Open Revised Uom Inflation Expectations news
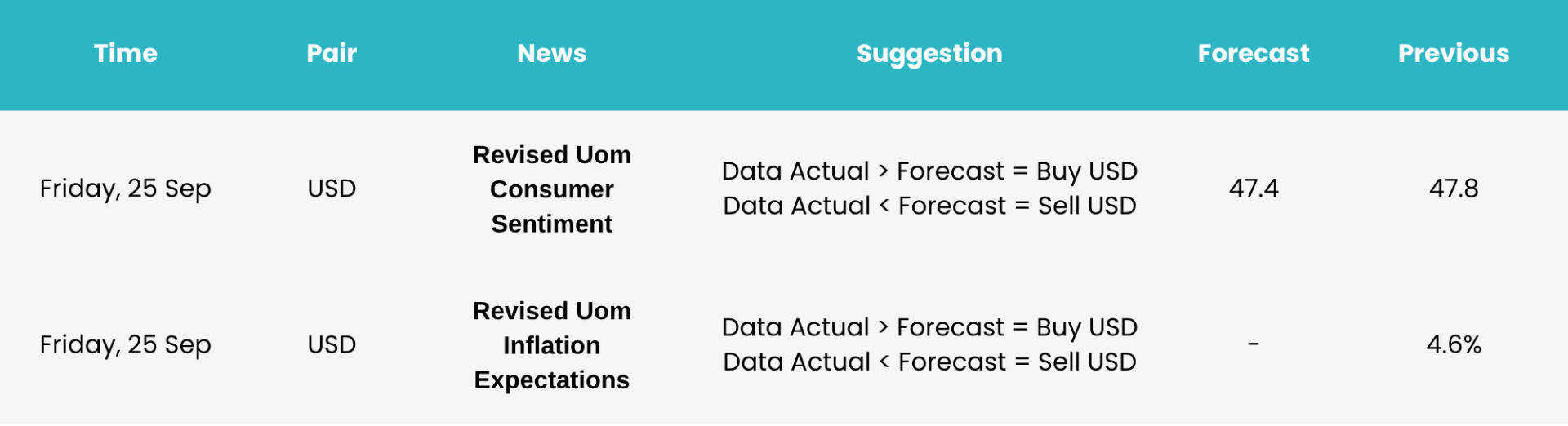The height and width of the screenshot is (426, 1568). pyautogui.click(x=552, y=345)
